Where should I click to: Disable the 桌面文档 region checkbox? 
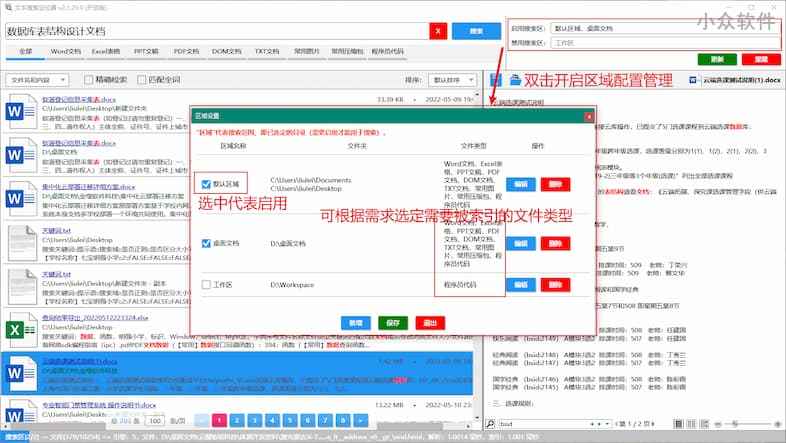click(205, 243)
